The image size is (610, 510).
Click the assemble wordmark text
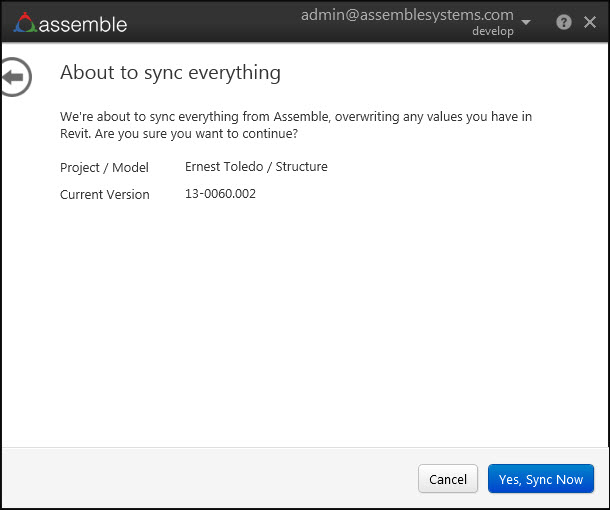[83, 22]
